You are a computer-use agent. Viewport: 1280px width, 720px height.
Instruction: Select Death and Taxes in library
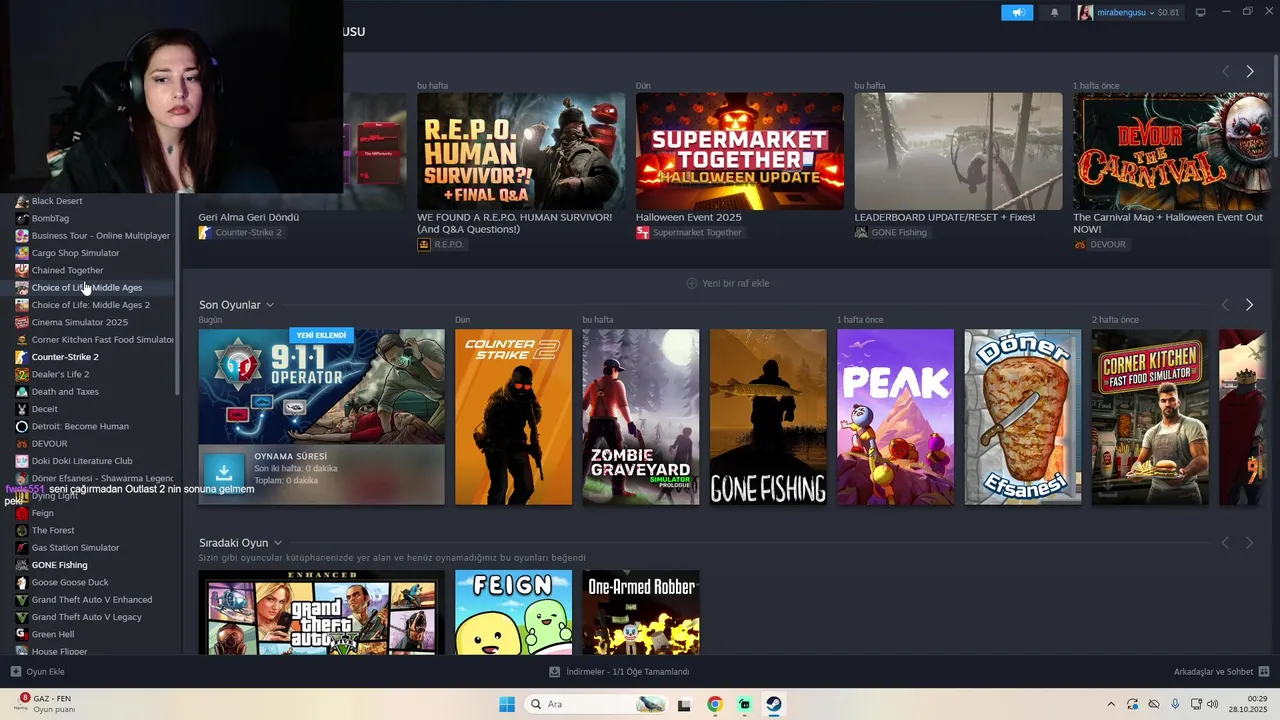[65, 392]
